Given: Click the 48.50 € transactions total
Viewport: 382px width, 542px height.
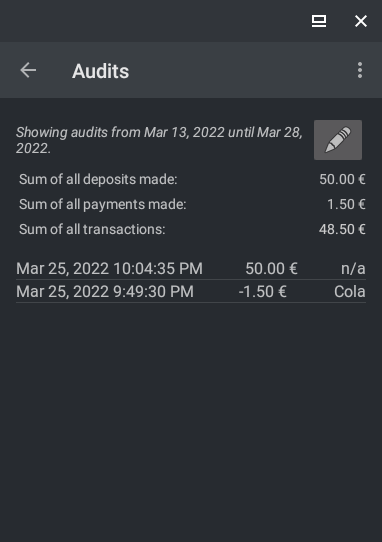Looking at the screenshot, I should (342, 229).
